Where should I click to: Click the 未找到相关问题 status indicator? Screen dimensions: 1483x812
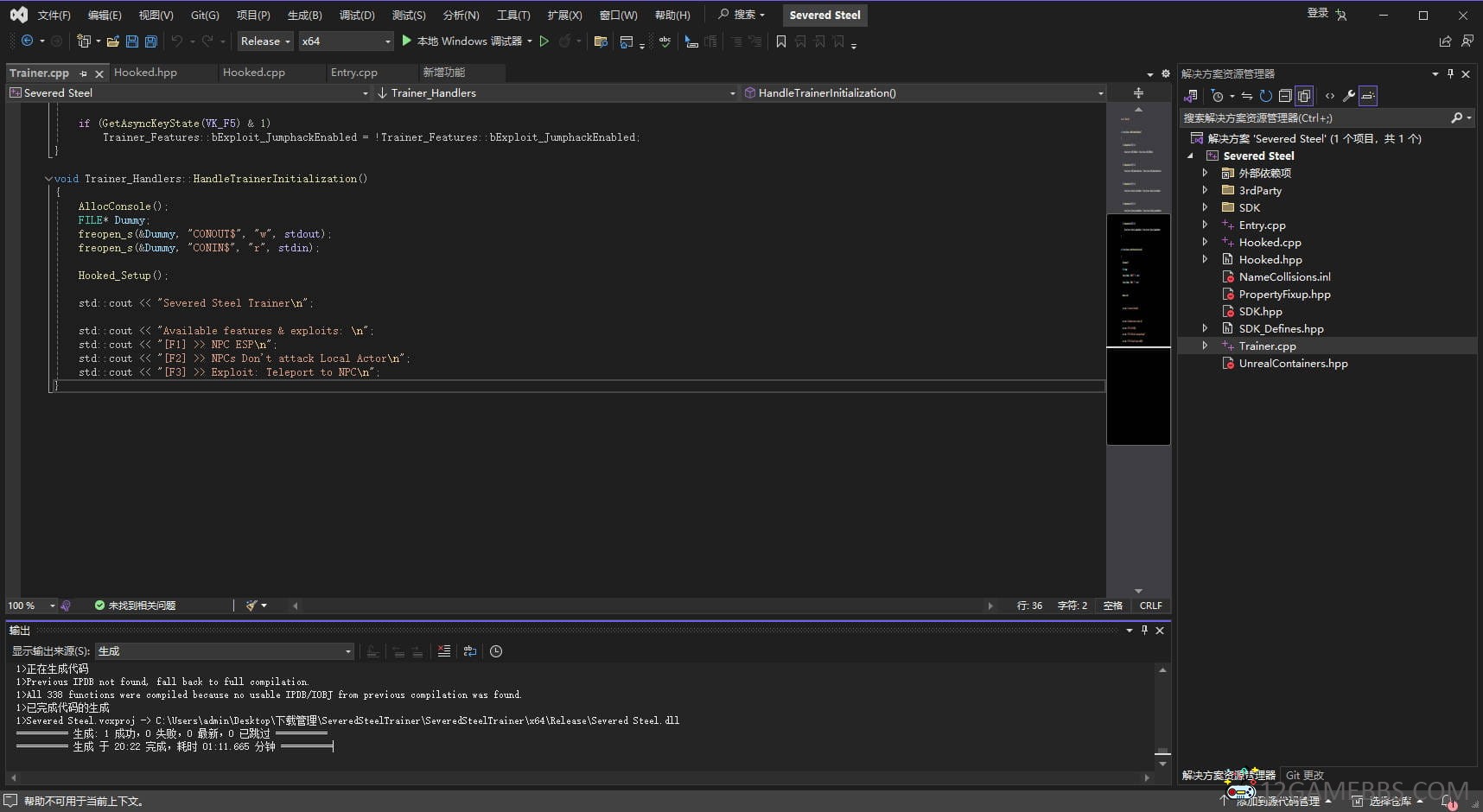[x=135, y=606]
